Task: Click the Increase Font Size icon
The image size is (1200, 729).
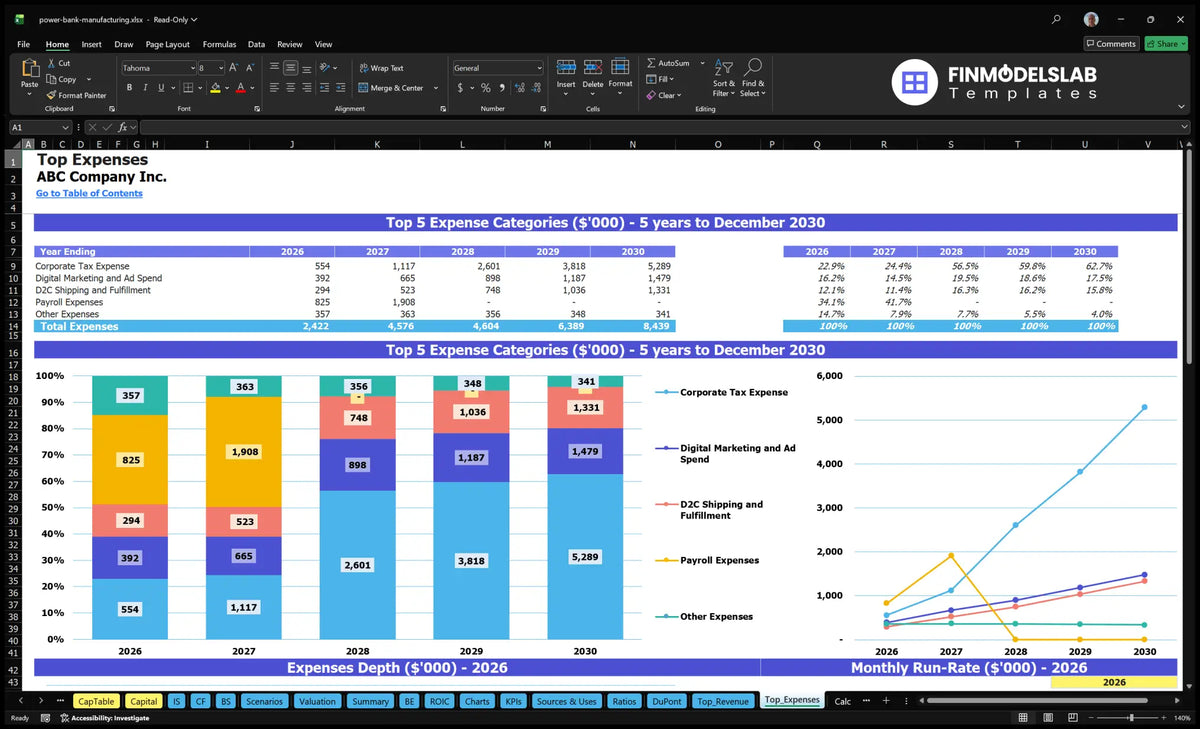Action: point(233,68)
